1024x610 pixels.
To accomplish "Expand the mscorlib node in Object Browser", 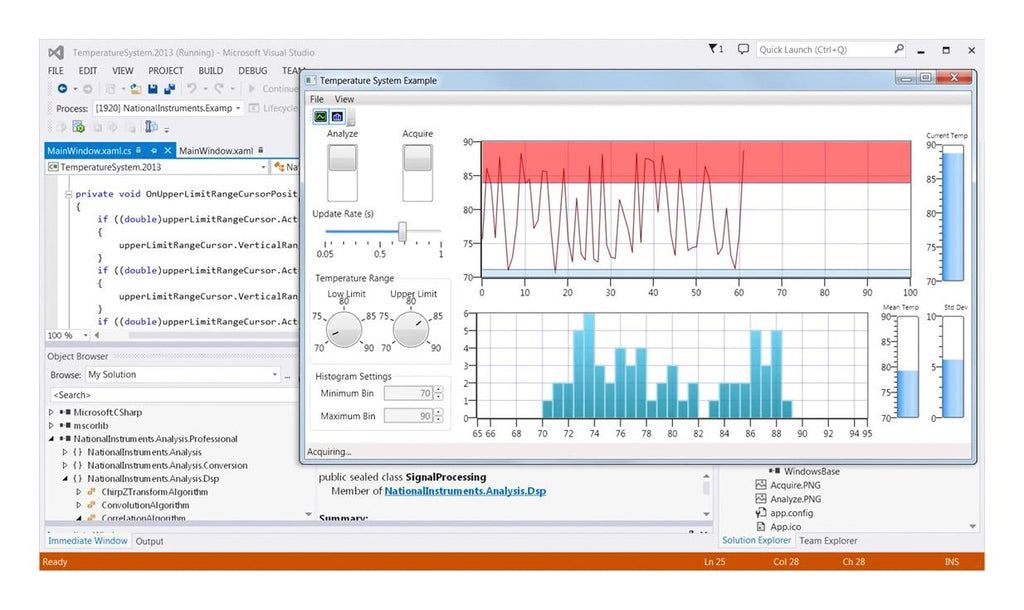I will [51, 426].
